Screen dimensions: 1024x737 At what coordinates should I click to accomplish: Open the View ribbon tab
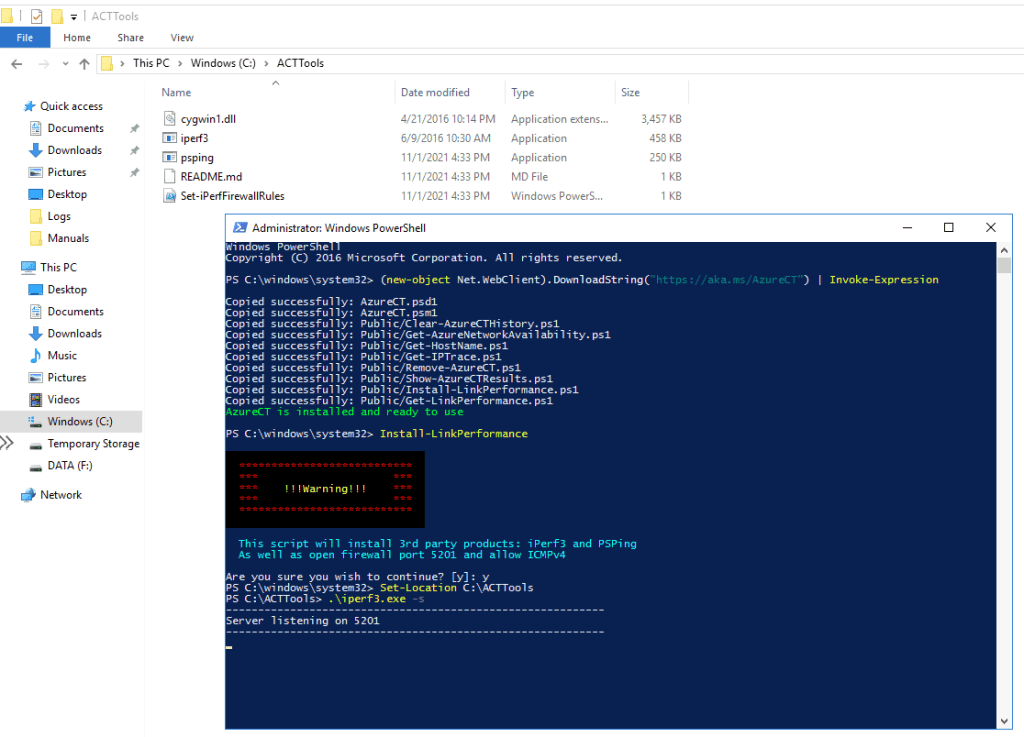click(x=182, y=38)
